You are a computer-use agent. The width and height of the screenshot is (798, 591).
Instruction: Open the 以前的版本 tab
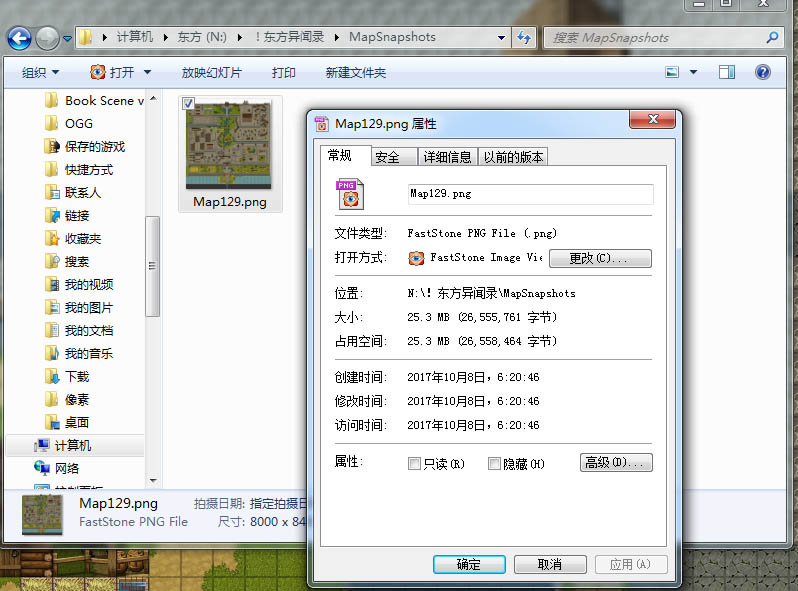tap(513, 157)
